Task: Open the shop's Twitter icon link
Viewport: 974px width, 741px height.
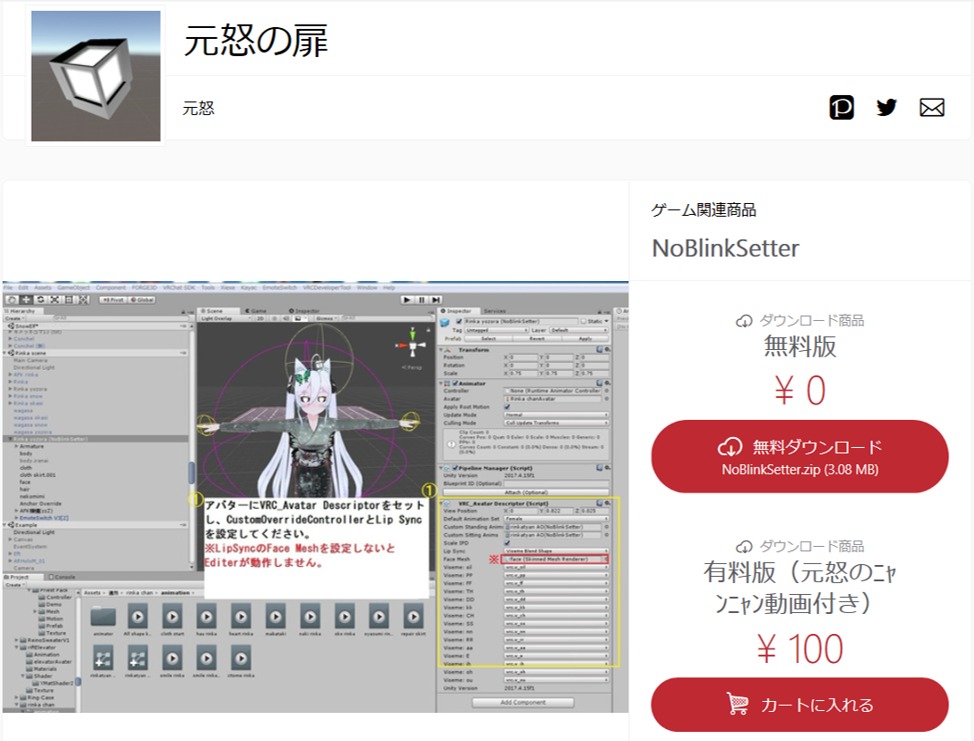Action: coord(886,108)
